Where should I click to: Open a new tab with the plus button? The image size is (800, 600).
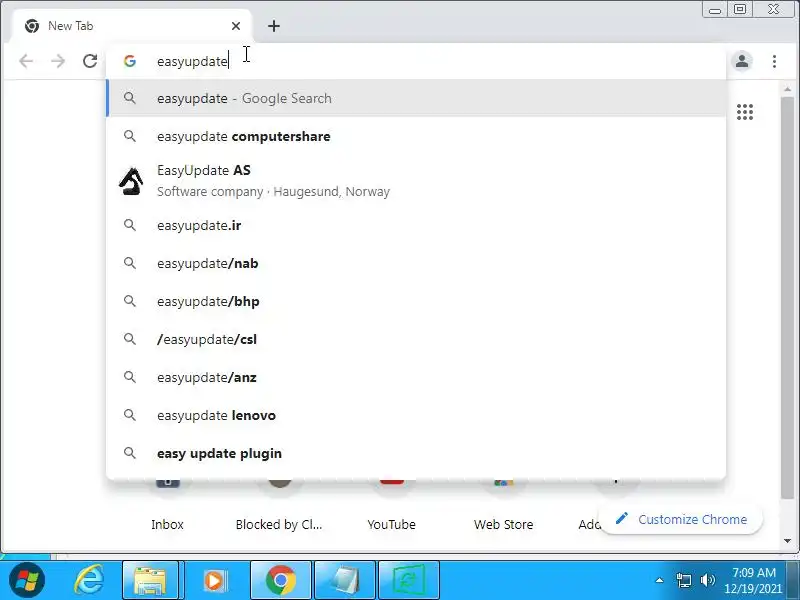point(274,26)
